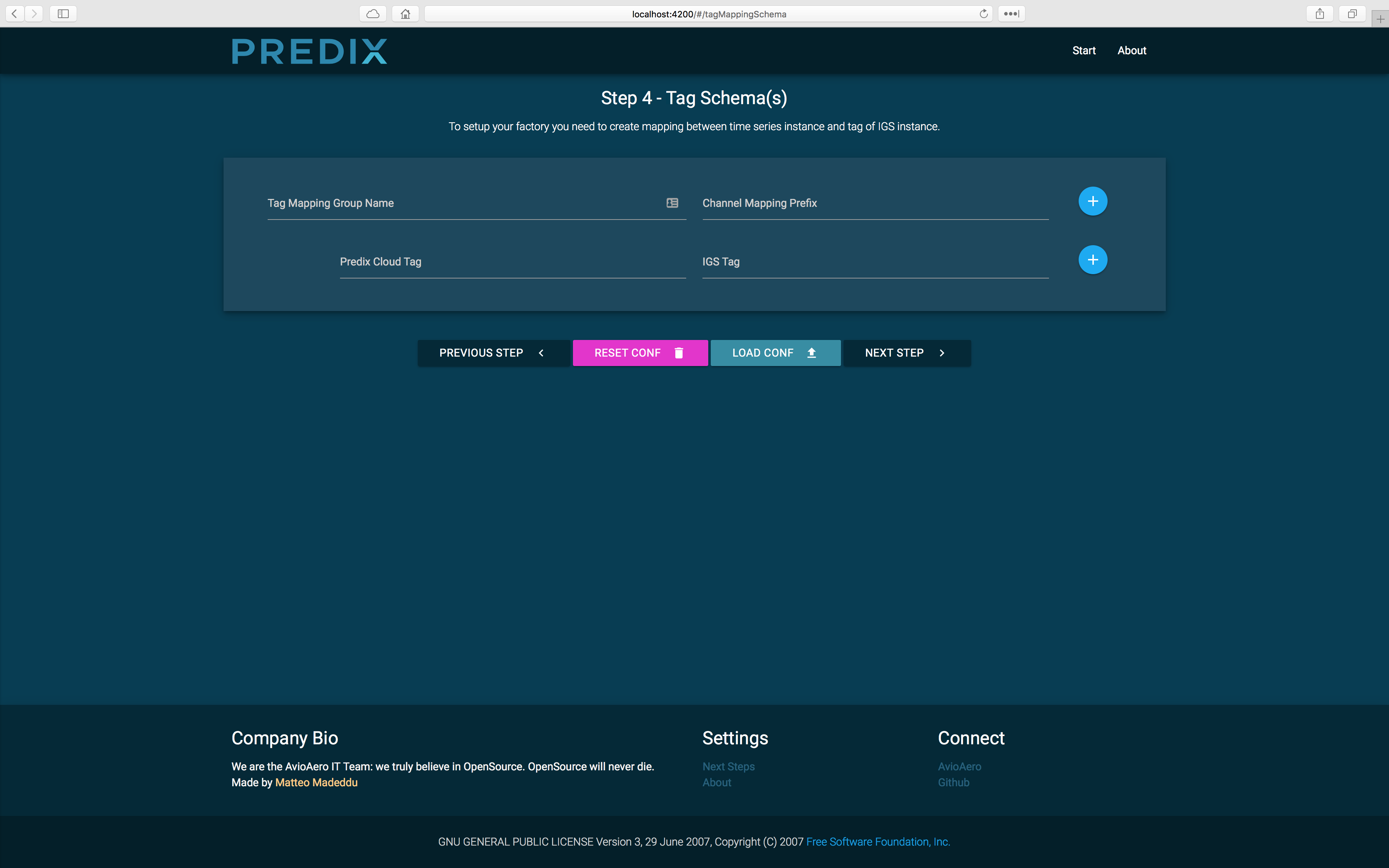Open the Matteo Madeddu link
Viewport: 1389px width, 868px height.
[x=316, y=782]
